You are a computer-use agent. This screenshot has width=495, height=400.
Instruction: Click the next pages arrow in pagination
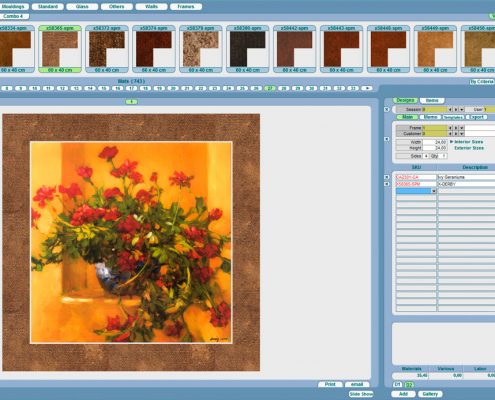367,88
